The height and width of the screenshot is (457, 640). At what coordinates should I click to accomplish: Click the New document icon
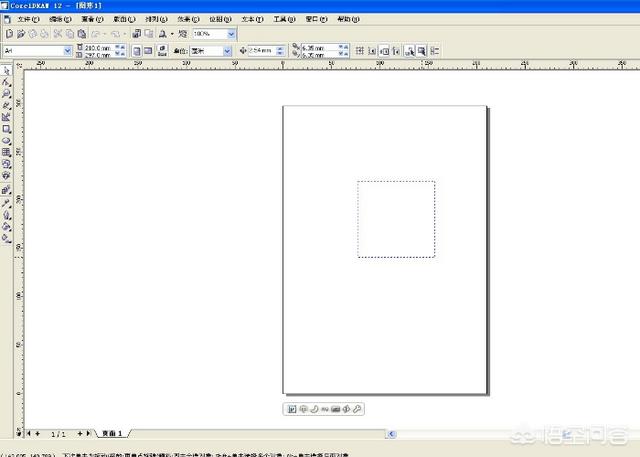(9, 34)
